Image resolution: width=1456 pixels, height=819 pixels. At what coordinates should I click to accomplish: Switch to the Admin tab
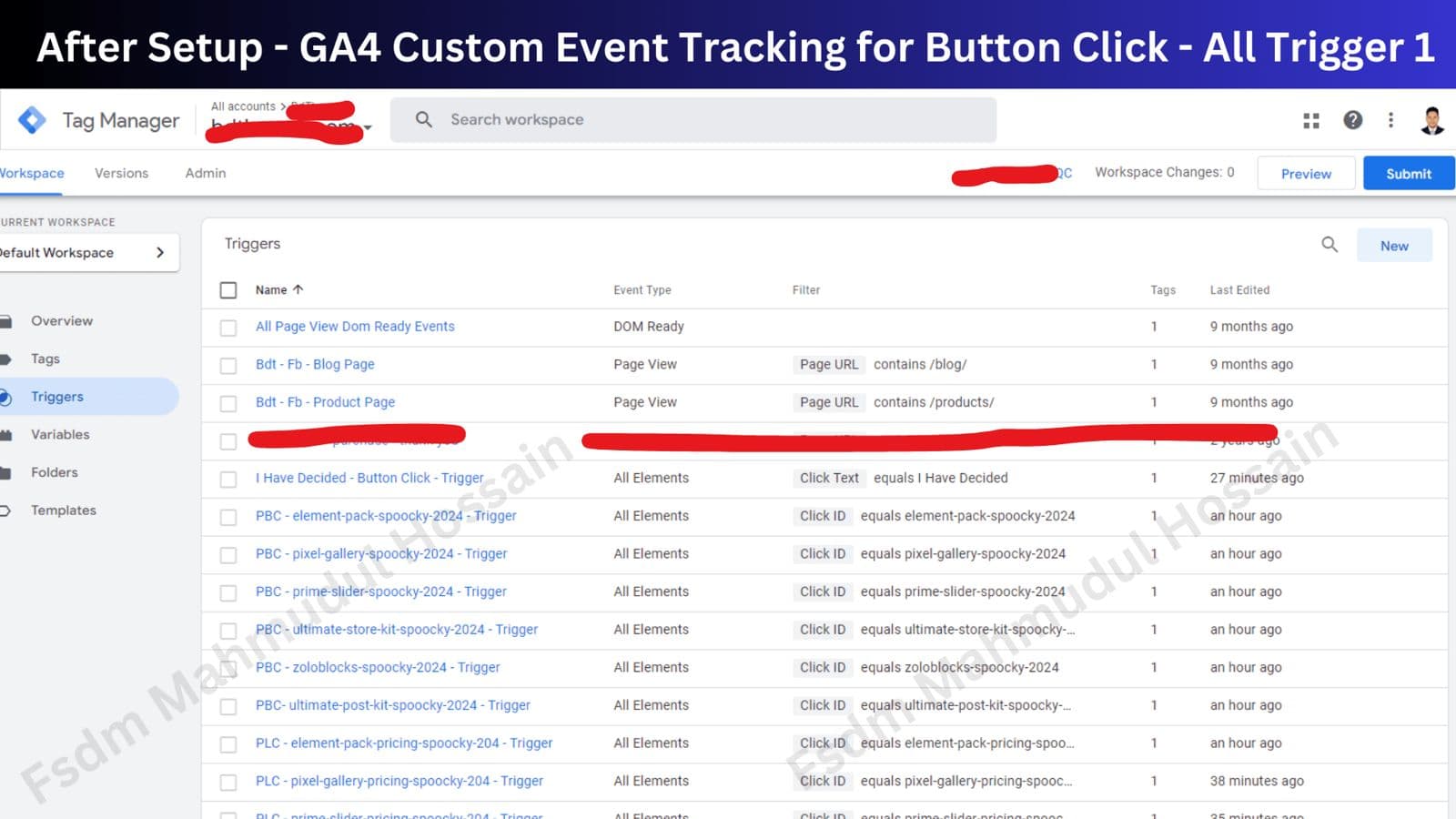[x=206, y=173]
